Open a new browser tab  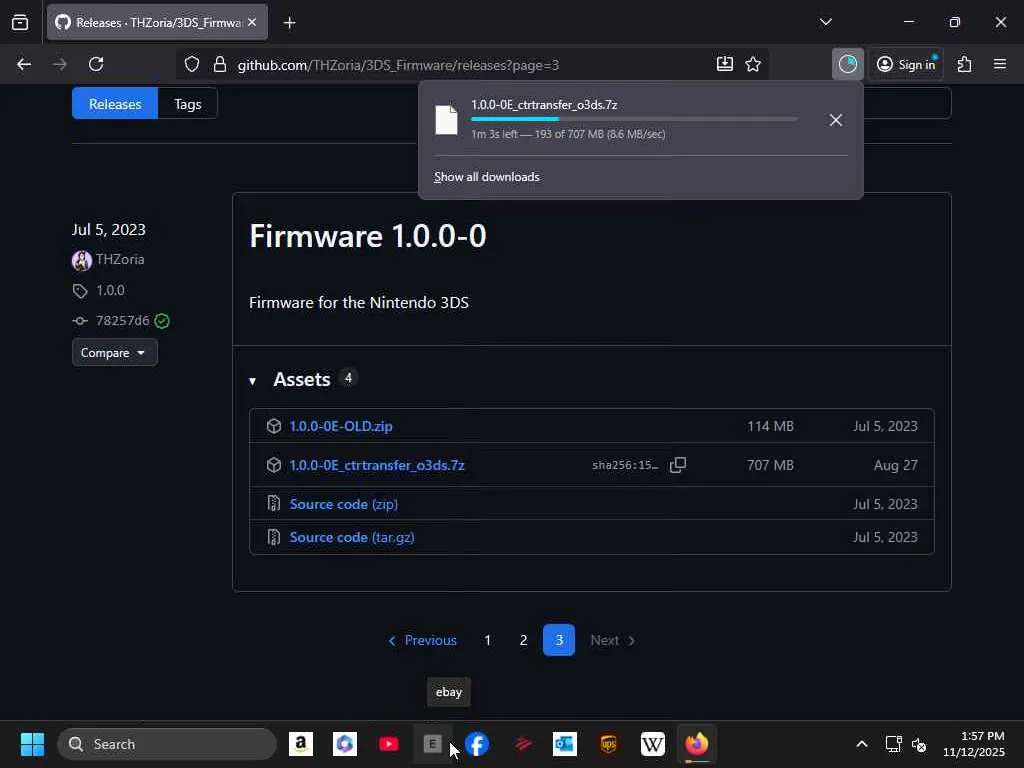click(289, 23)
